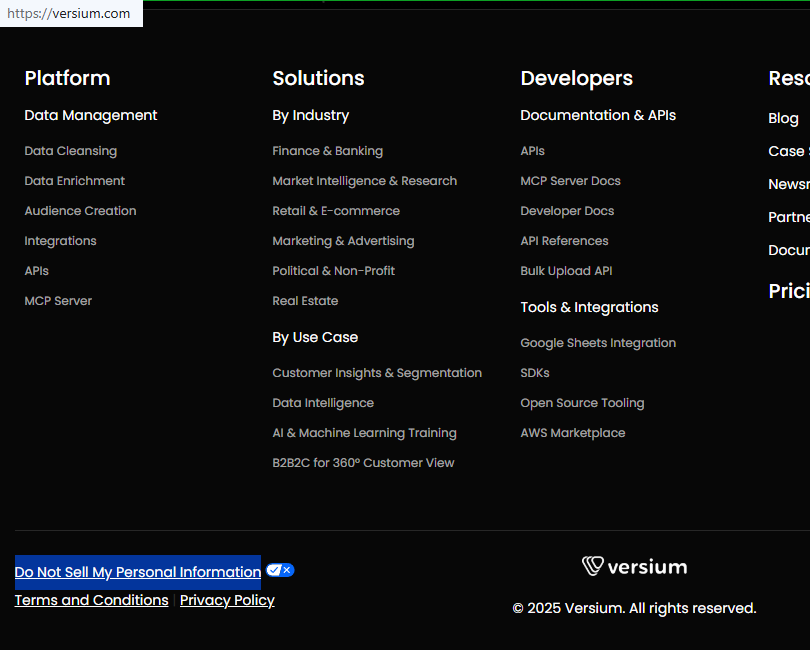Visit AWS Marketplace link
This screenshot has height=650, width=810.
coord(572,433)
